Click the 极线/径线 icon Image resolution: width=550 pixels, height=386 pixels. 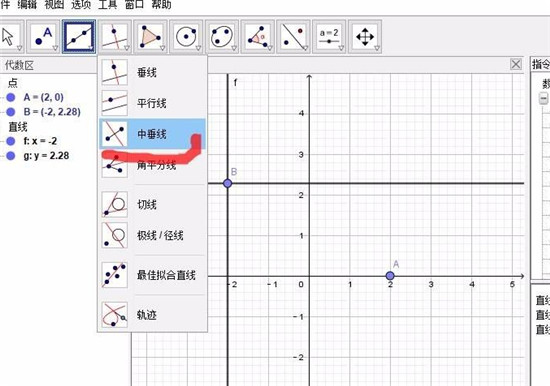tap(114, 235)
